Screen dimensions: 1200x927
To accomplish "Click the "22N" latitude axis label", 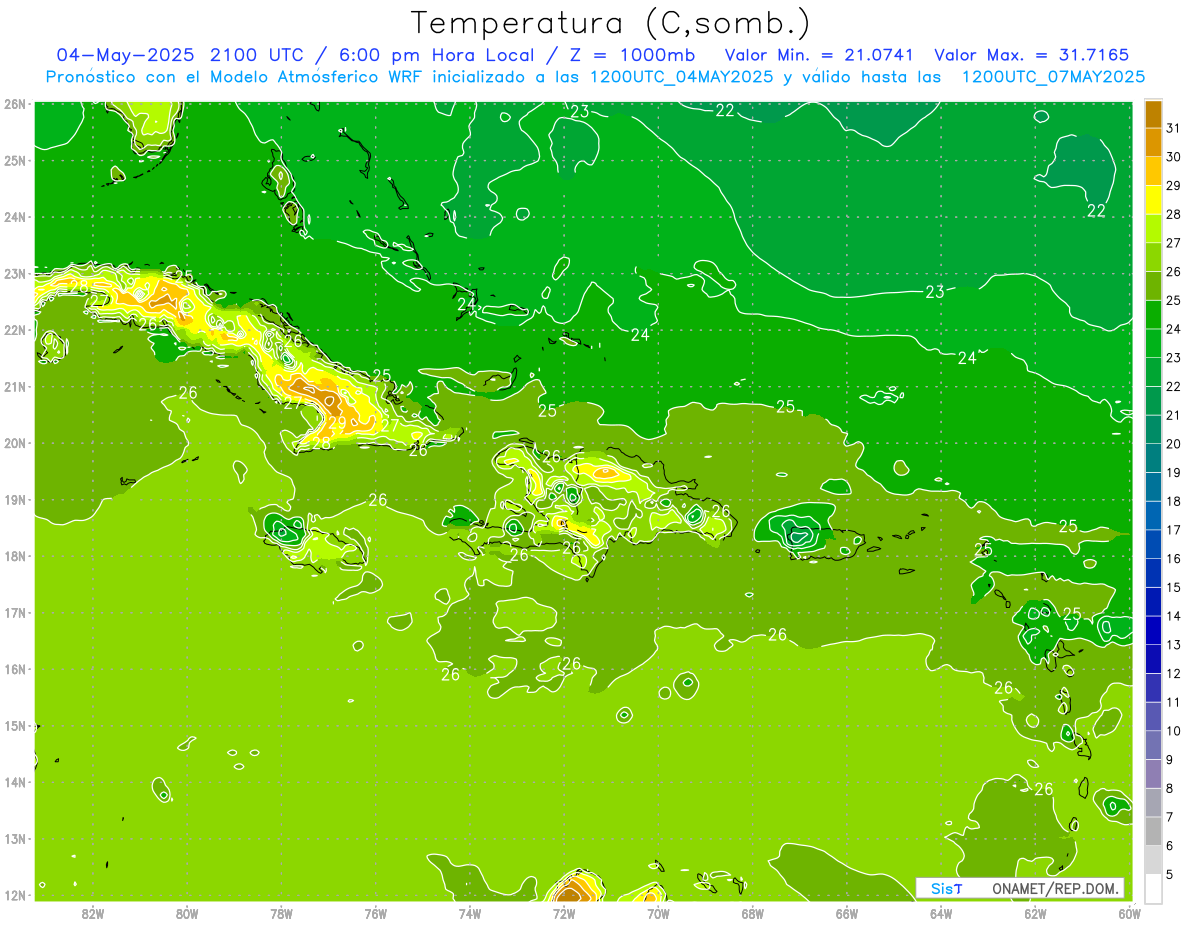I will 15,330.
